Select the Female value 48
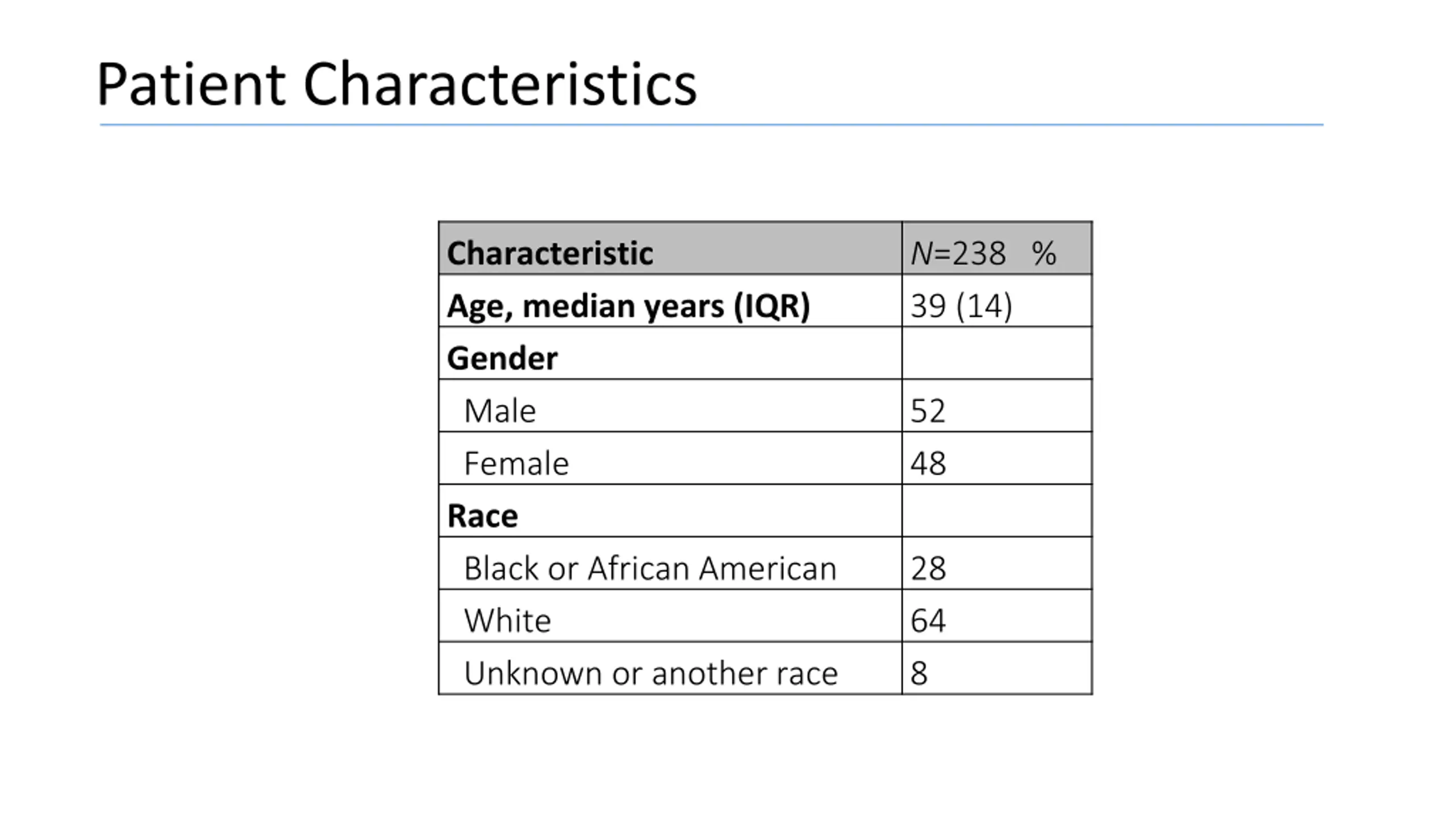Image resolution: width=1456 pixels, height=819 pixels. tap(996, 458)
